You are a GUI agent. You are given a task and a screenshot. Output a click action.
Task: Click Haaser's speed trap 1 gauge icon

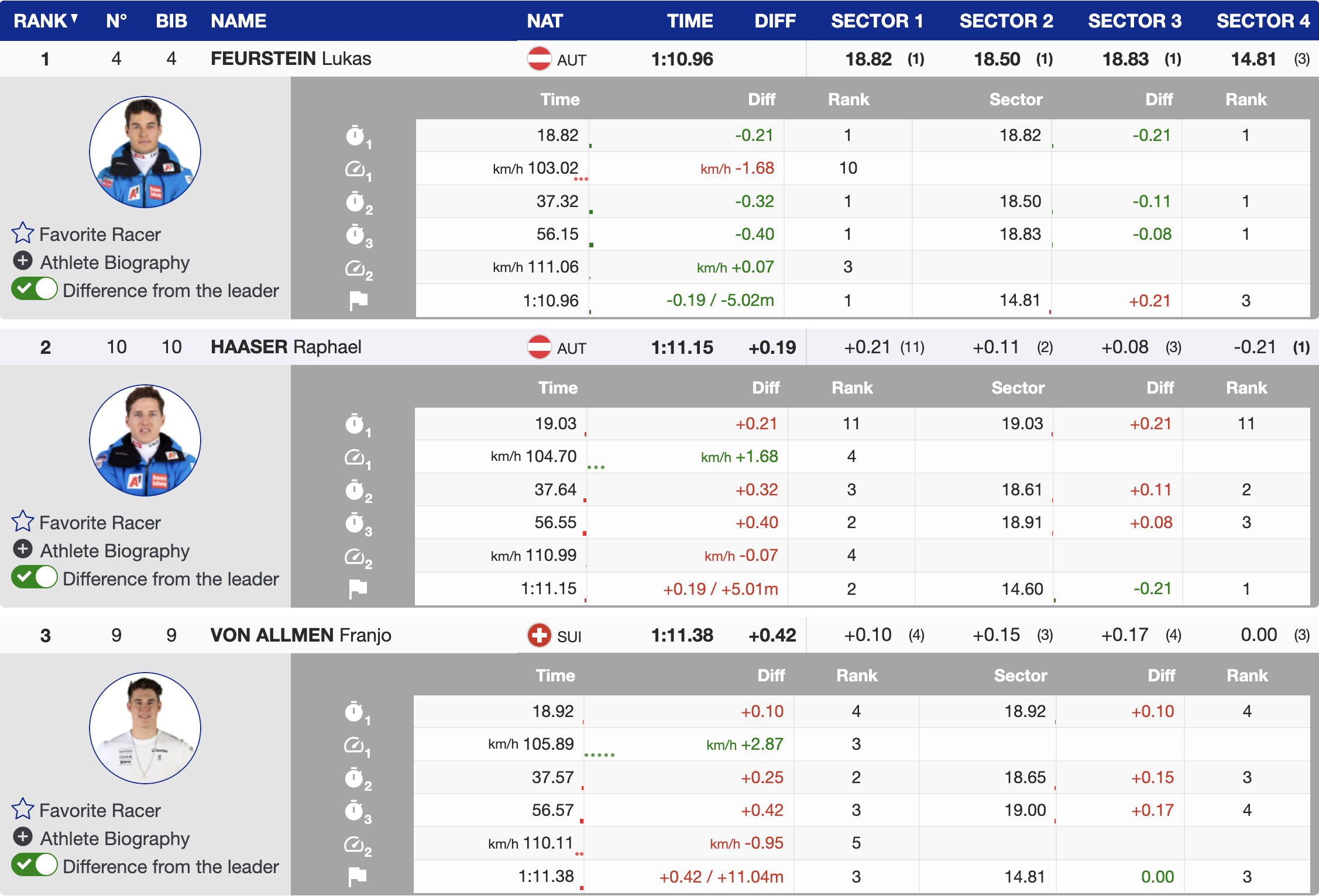pyautogui.click(x=355, y=457)
